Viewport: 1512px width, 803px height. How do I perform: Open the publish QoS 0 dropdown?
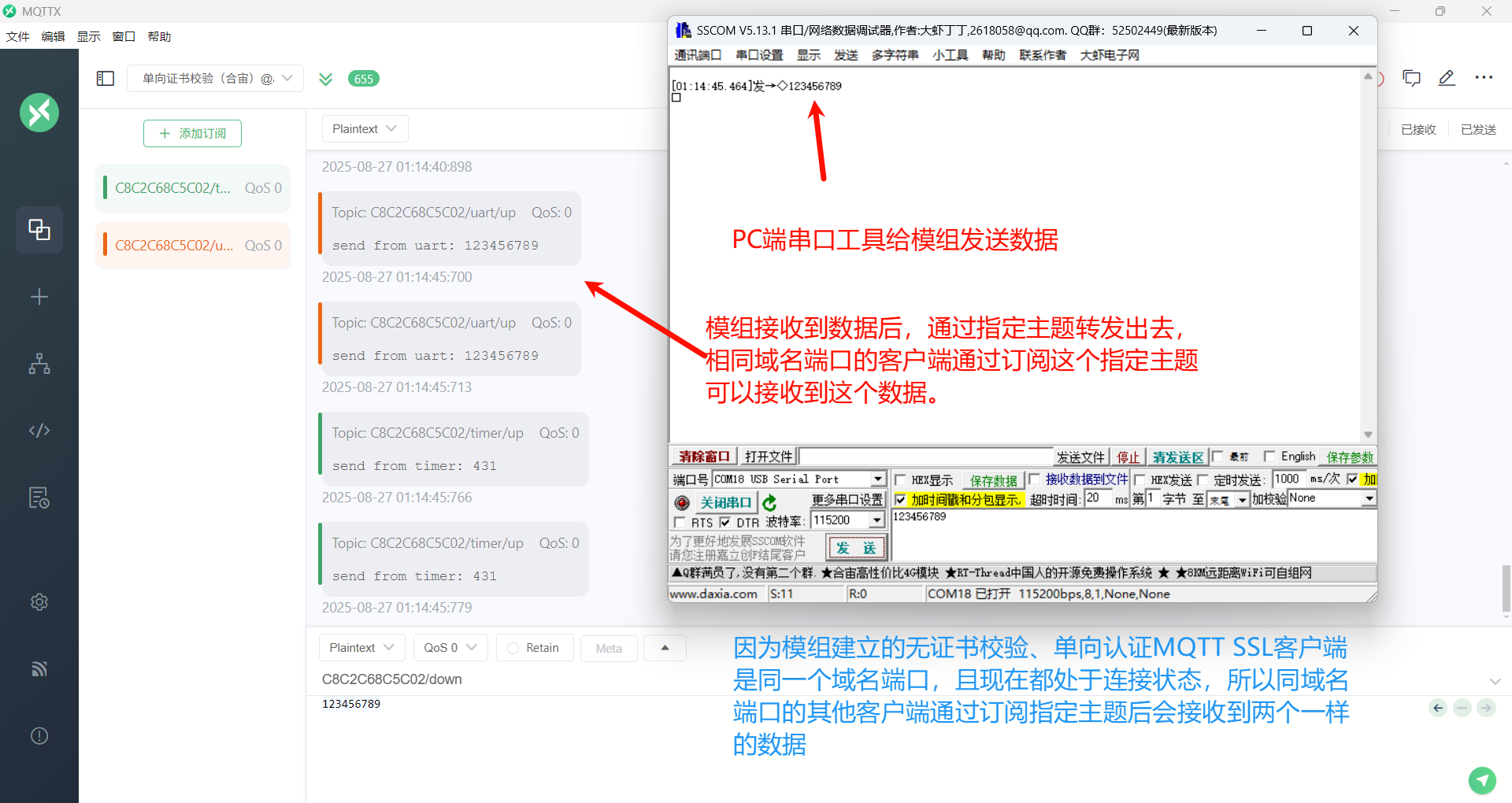(x=450, y=648)
